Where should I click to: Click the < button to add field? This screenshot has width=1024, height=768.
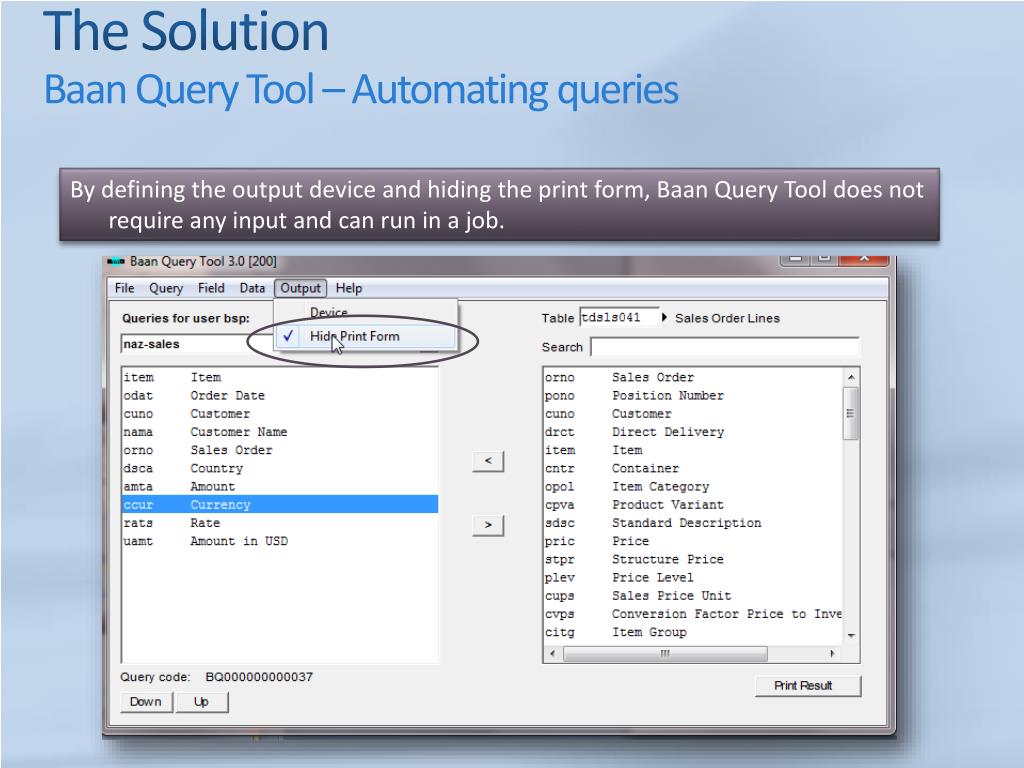(x=488, y=461)
